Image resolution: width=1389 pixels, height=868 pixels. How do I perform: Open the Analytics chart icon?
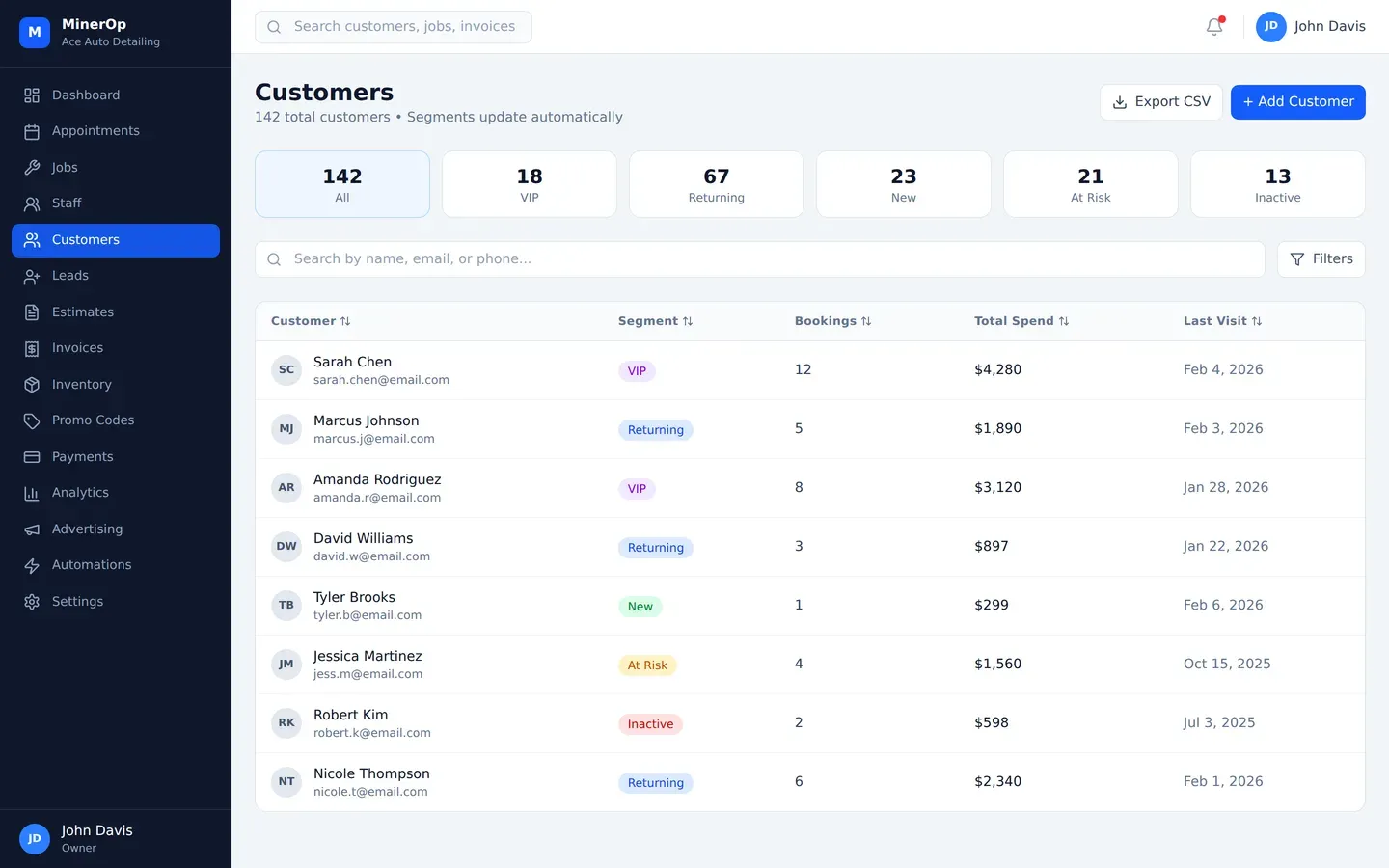[x=32, y=493]
